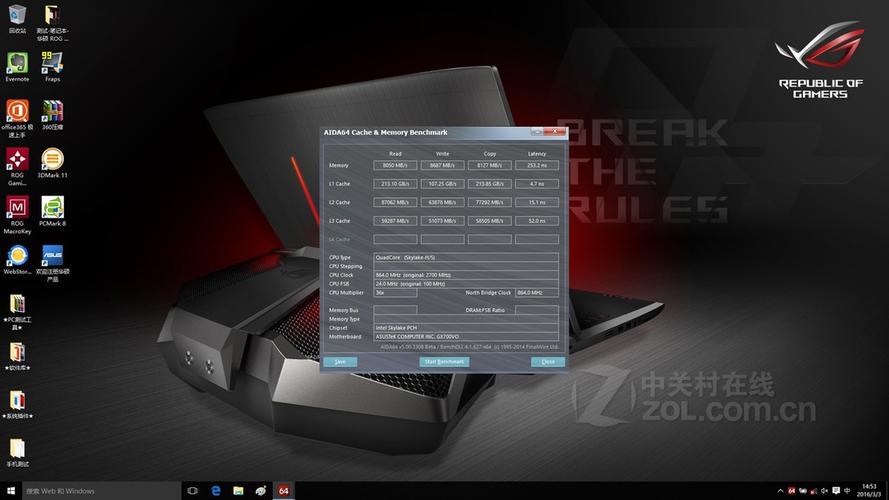Open the Windows Start menu
This screenshot has width=889, height=500.
(x=11, y=491)
